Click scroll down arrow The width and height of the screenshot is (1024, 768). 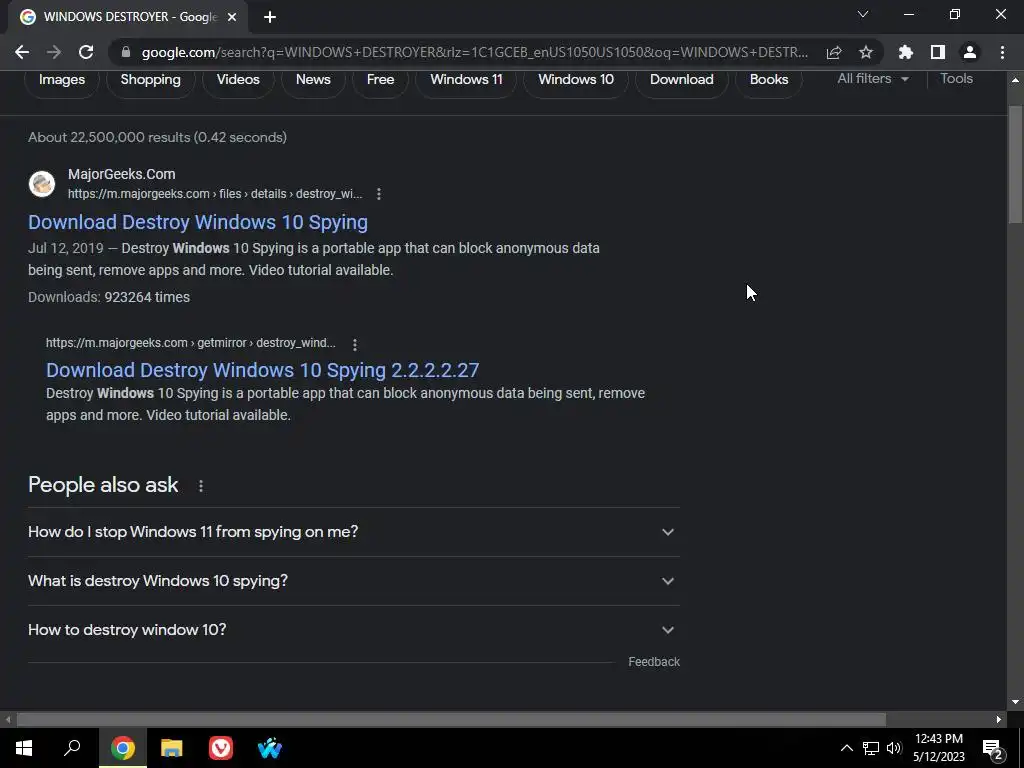coord(1016,703)
